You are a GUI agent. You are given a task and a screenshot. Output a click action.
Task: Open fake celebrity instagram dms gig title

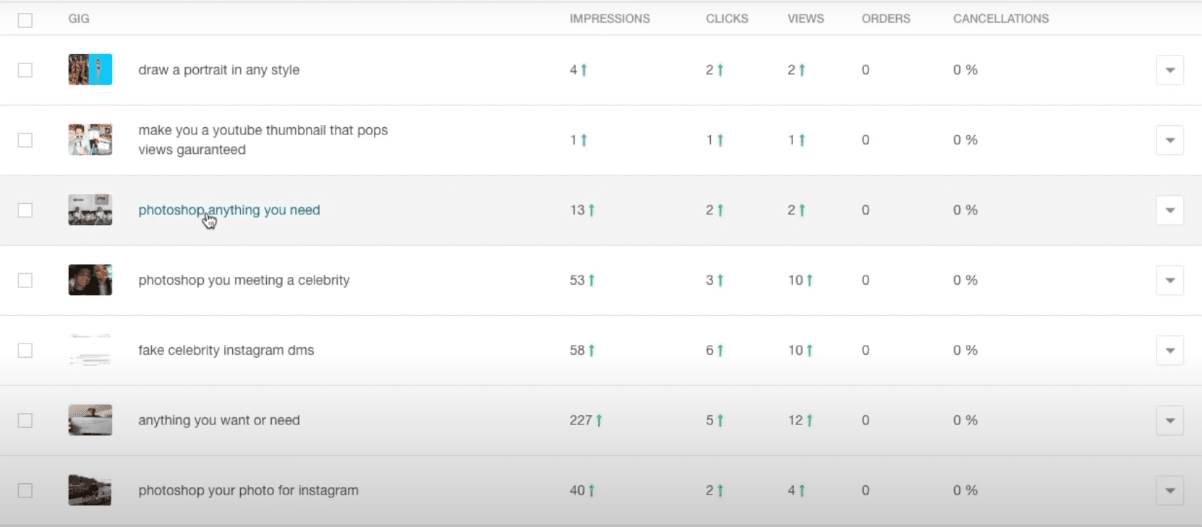tap(226, 350)
